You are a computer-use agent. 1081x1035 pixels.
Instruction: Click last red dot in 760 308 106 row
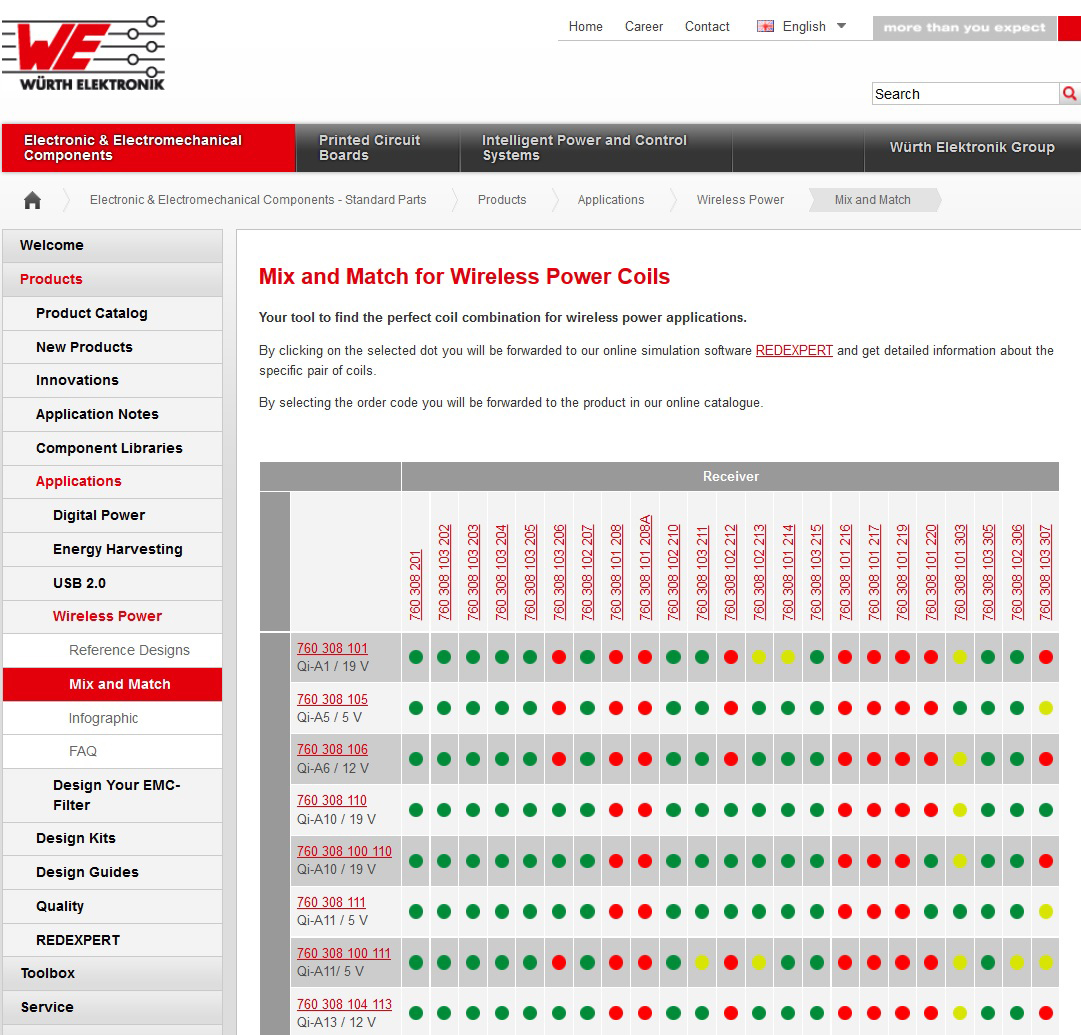coord(1046,759)
